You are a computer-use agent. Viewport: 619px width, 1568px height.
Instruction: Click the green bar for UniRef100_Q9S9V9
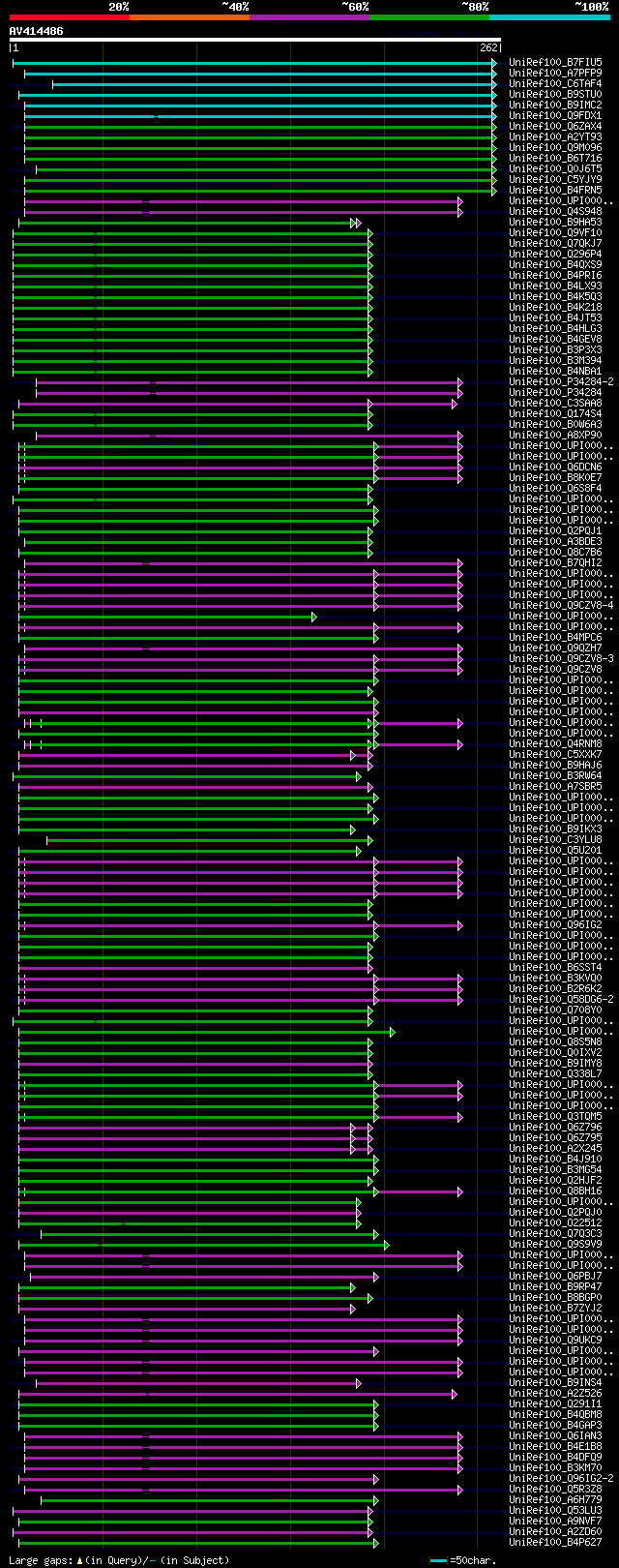tap(204, 1244)
